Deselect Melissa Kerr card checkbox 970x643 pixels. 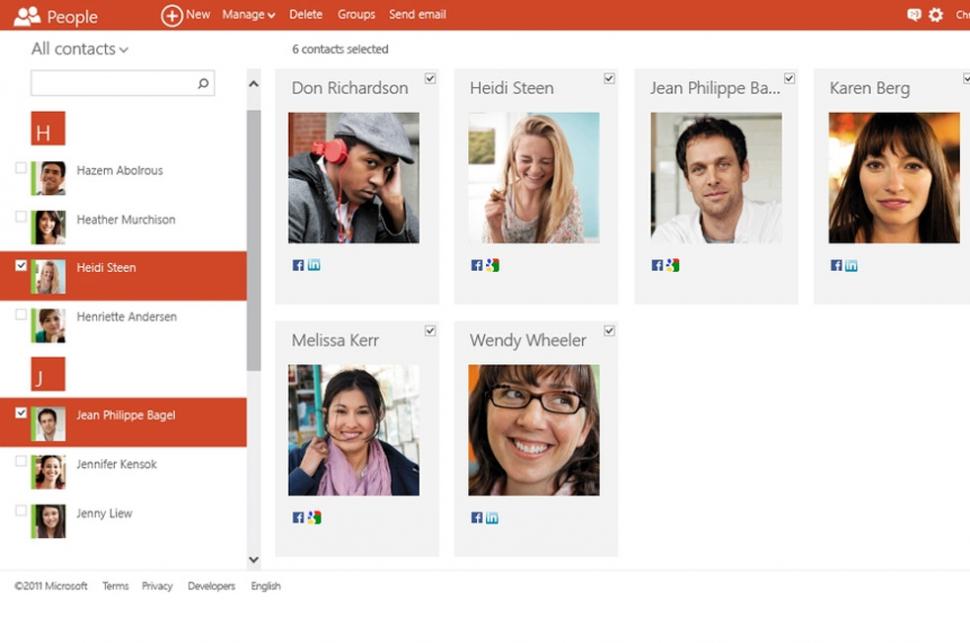click(430, 331)
